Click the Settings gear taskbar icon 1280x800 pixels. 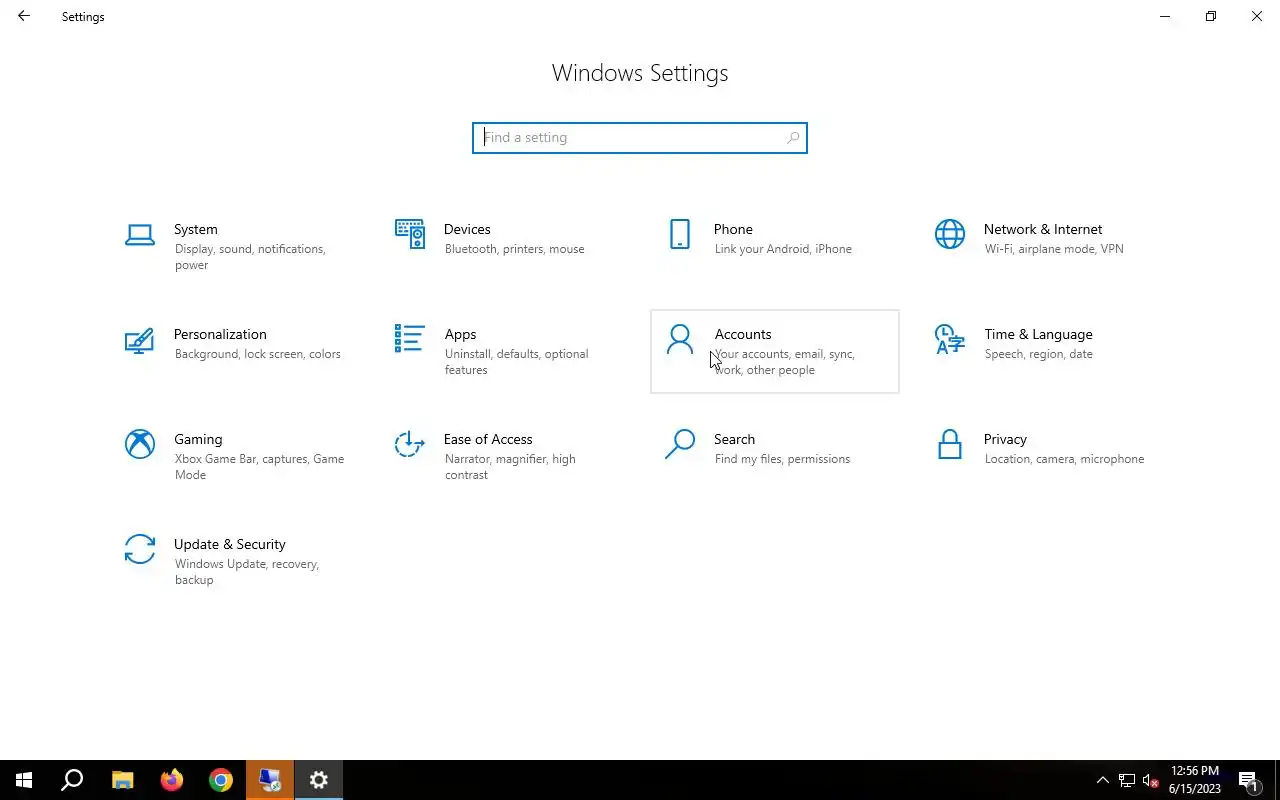pyautogui.click(x=319, y=780)
